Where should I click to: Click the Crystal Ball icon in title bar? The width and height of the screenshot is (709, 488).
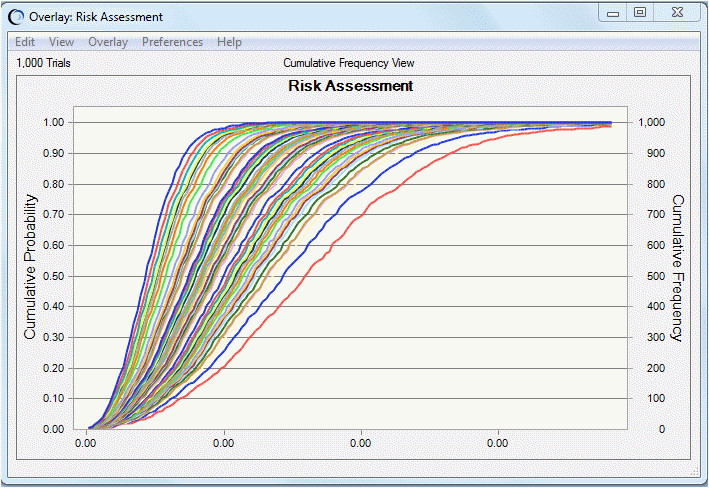16,17
